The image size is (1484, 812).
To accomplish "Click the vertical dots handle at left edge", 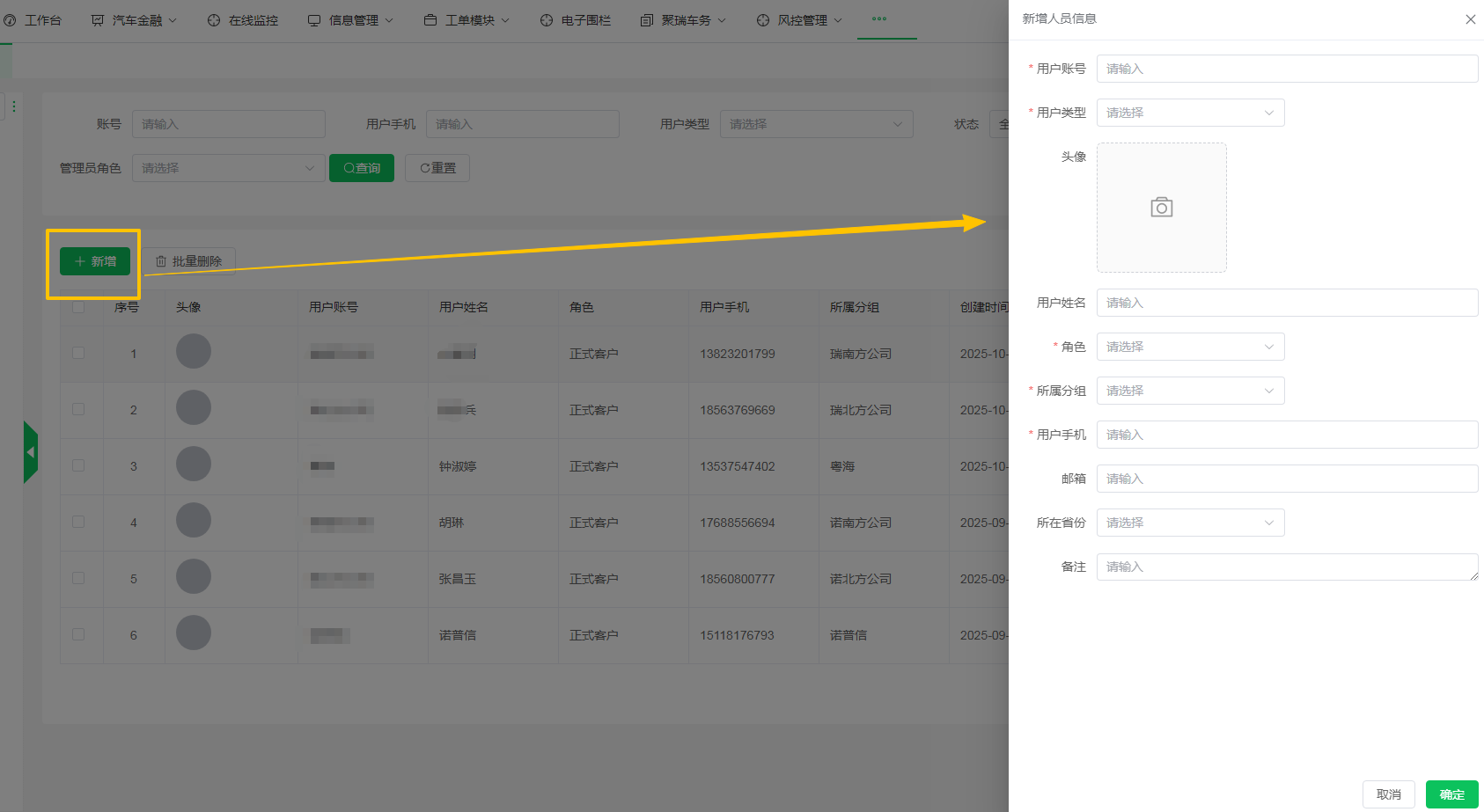I will pyautogui.click(x=14, y=106).
